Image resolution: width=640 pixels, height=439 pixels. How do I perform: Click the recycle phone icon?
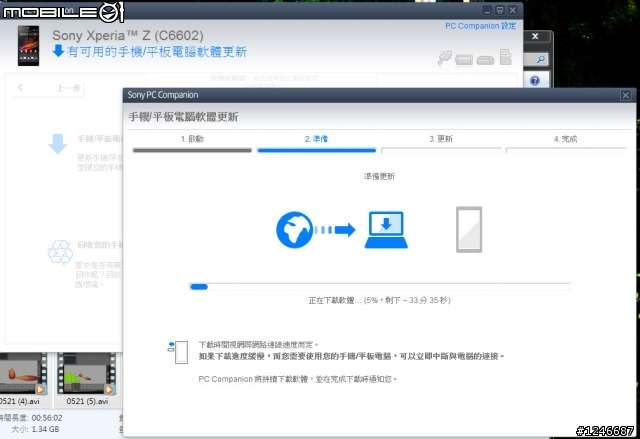[x=60, y=252]
